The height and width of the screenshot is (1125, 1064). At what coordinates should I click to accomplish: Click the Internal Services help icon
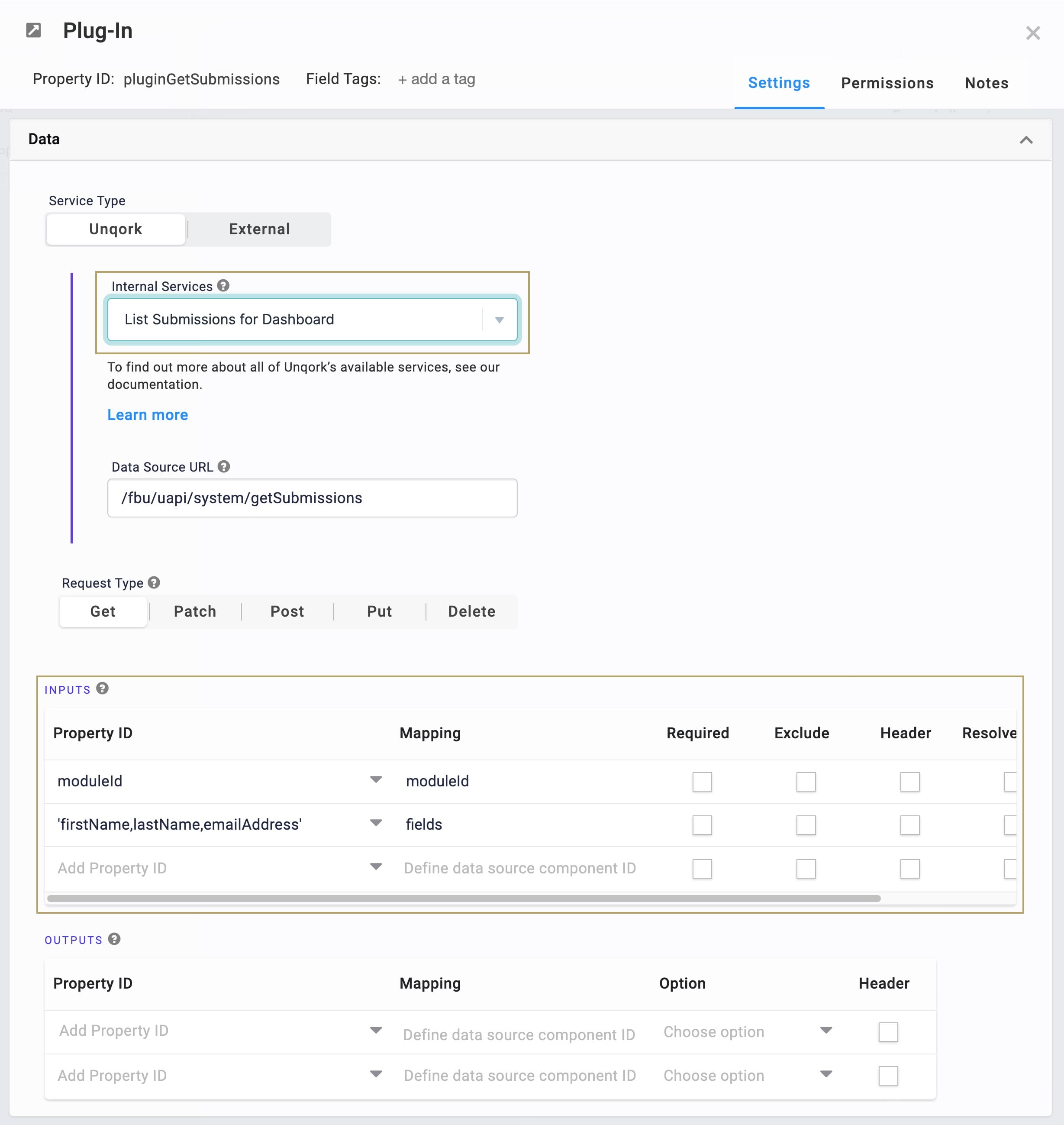(223, 286)
